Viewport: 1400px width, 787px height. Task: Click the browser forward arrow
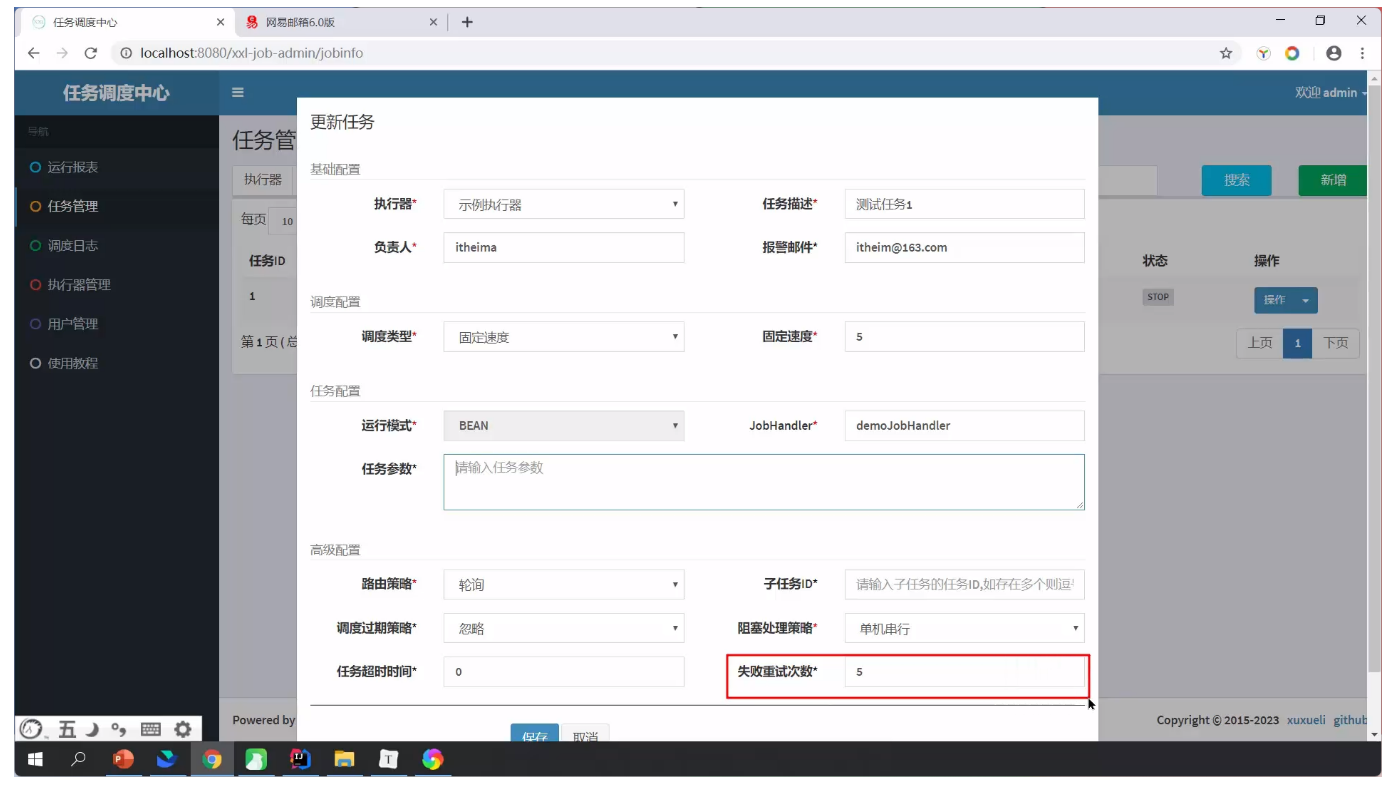click(62, 53)
